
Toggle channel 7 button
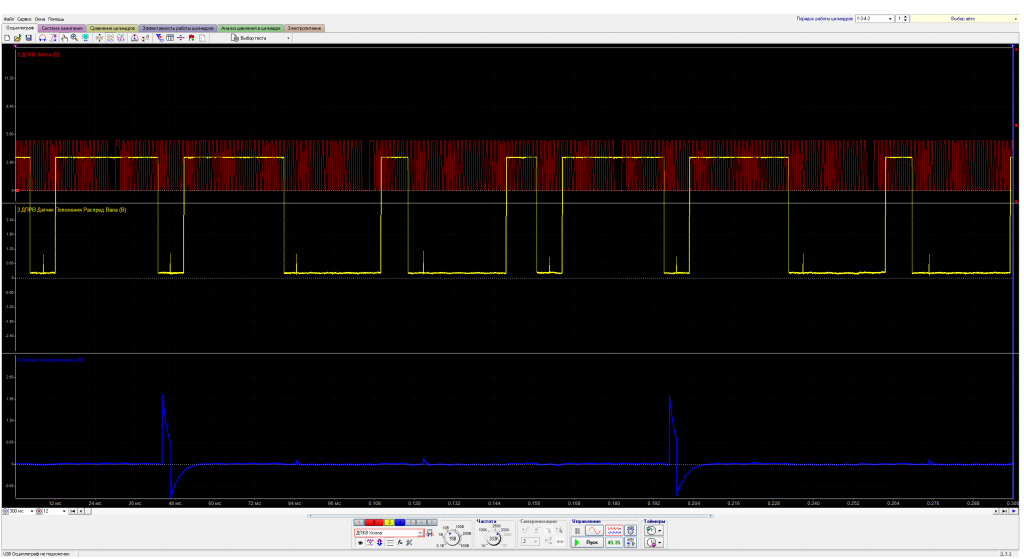pos(432,522)
